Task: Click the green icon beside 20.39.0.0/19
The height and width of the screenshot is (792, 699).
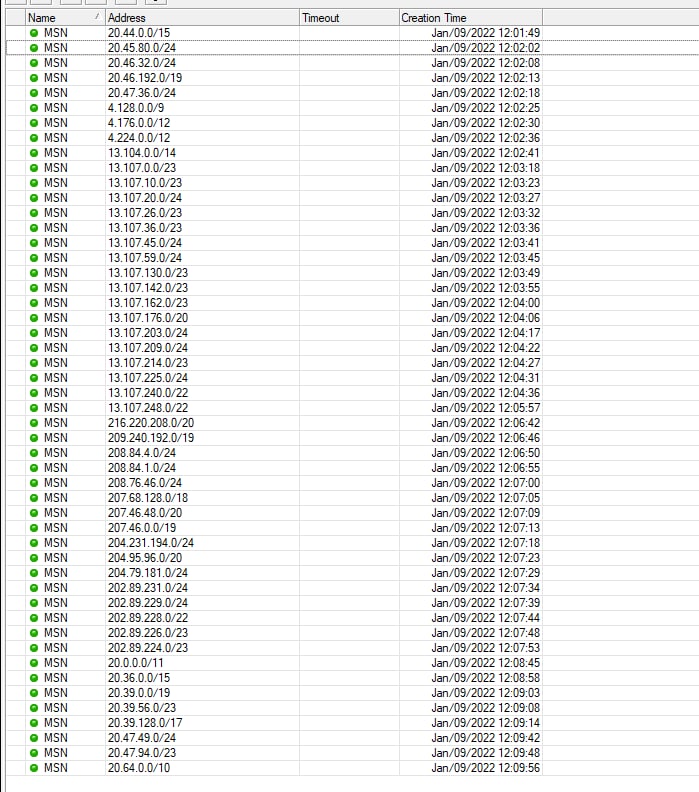Action: tap(34, 693)
